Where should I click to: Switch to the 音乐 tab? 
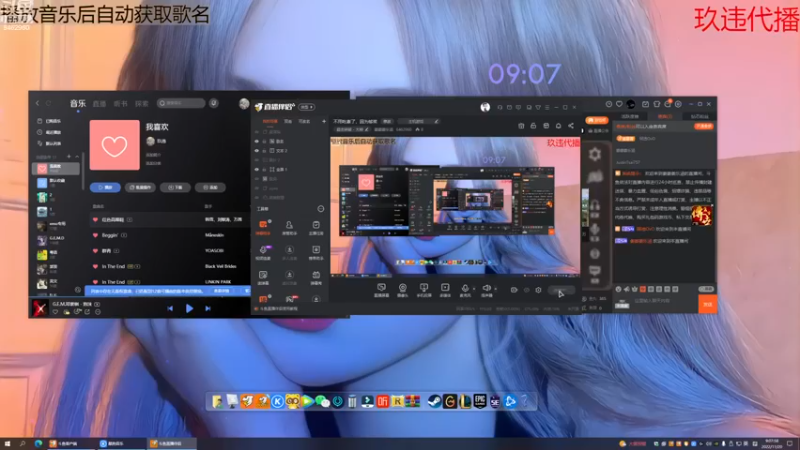click(78, 104)
